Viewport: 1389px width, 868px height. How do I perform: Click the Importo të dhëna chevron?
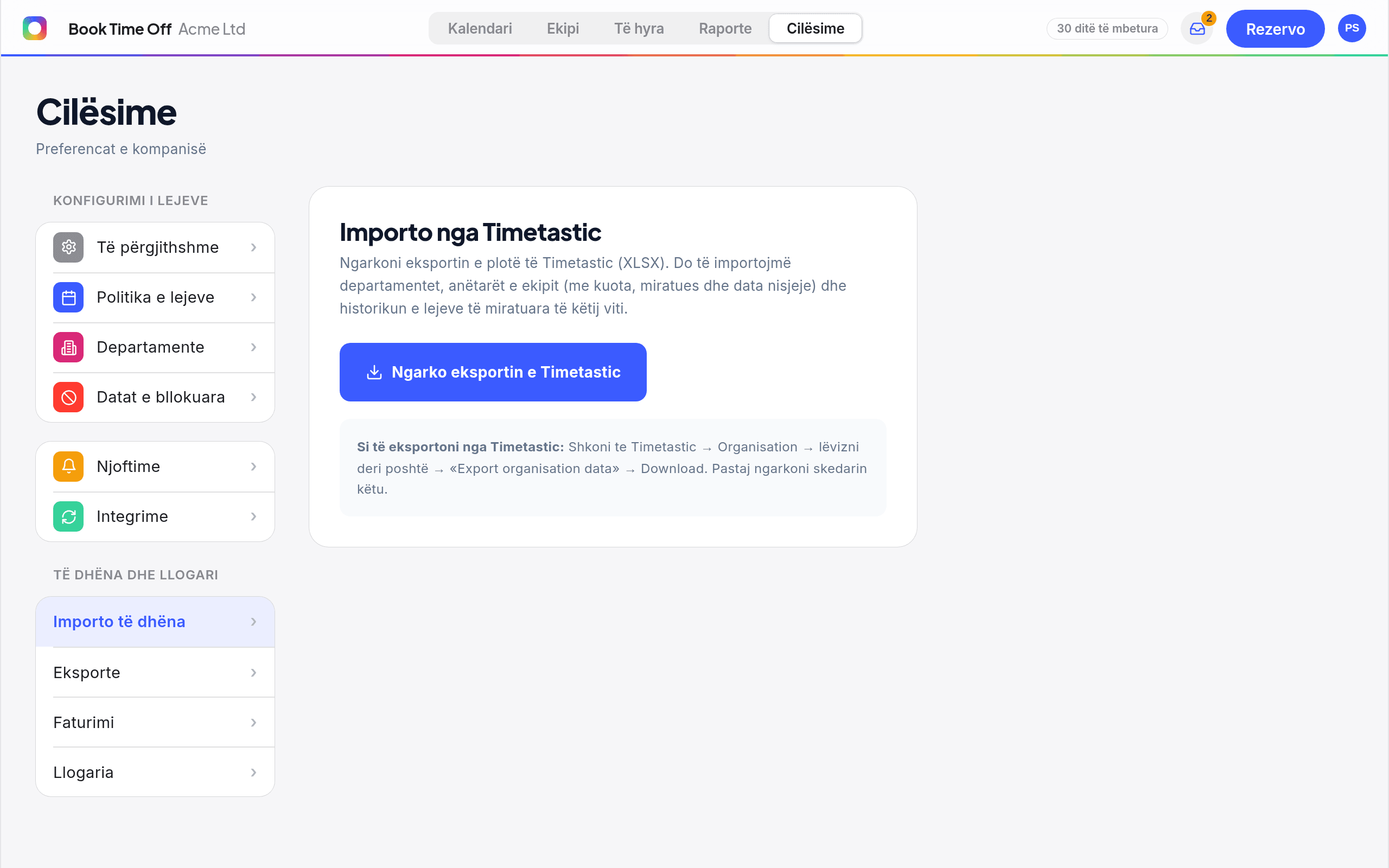(254, 622)
